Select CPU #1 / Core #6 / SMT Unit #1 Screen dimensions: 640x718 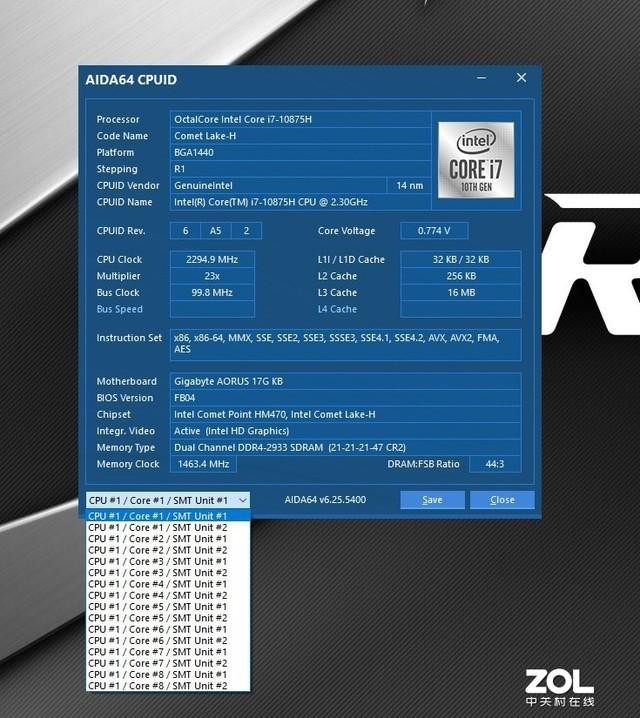point(158,629)
